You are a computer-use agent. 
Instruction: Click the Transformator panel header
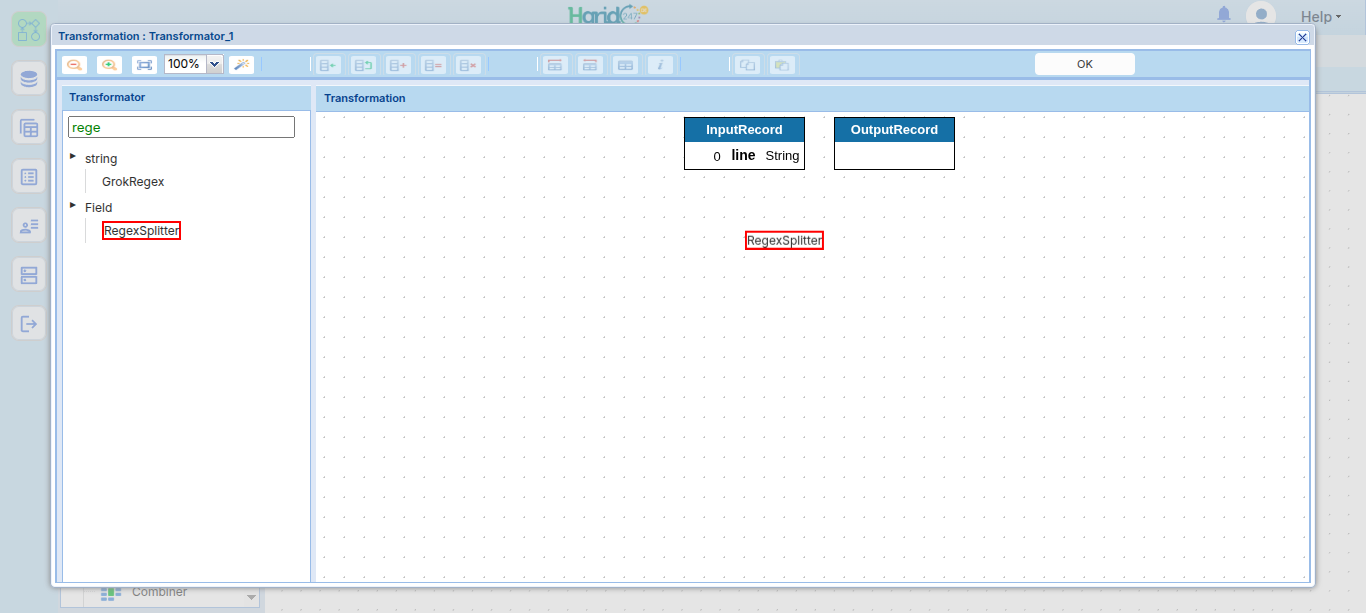tap(186, 98)
